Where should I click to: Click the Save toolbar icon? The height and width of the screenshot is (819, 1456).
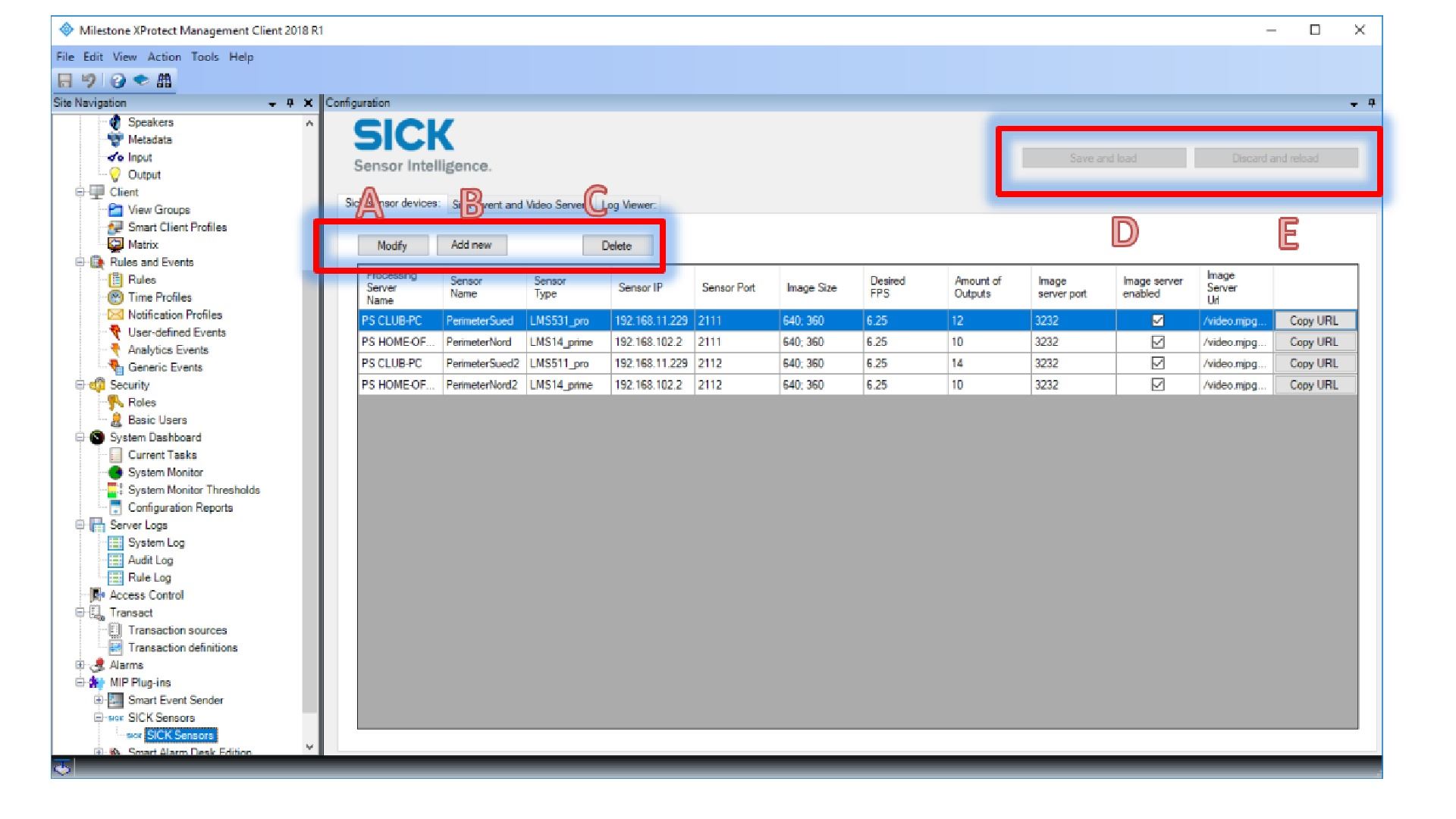pyautogui.click(x=65, y=80)
